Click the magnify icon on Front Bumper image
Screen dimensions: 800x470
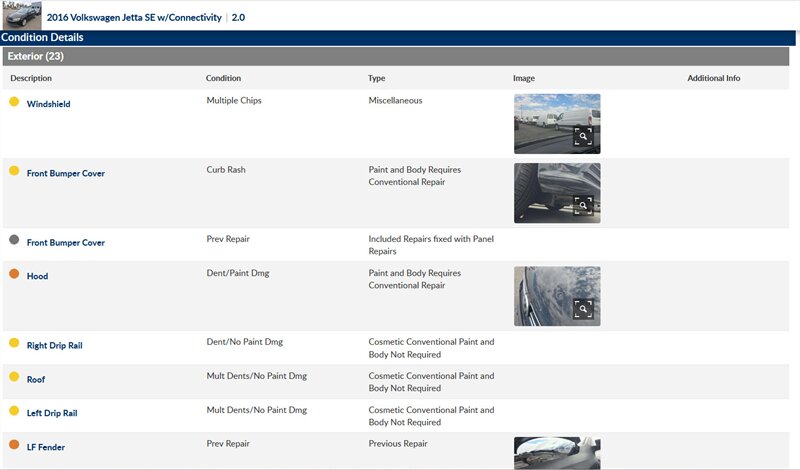click(583, 206)
